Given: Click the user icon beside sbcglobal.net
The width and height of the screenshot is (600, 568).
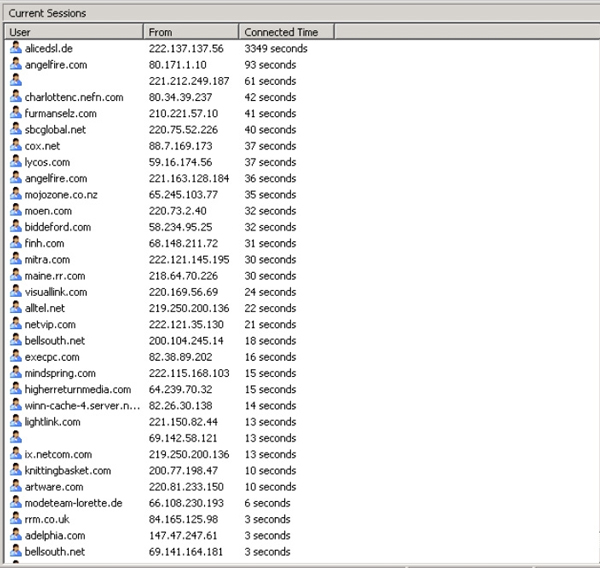Looking at the screenshot, I should (16, 129).
